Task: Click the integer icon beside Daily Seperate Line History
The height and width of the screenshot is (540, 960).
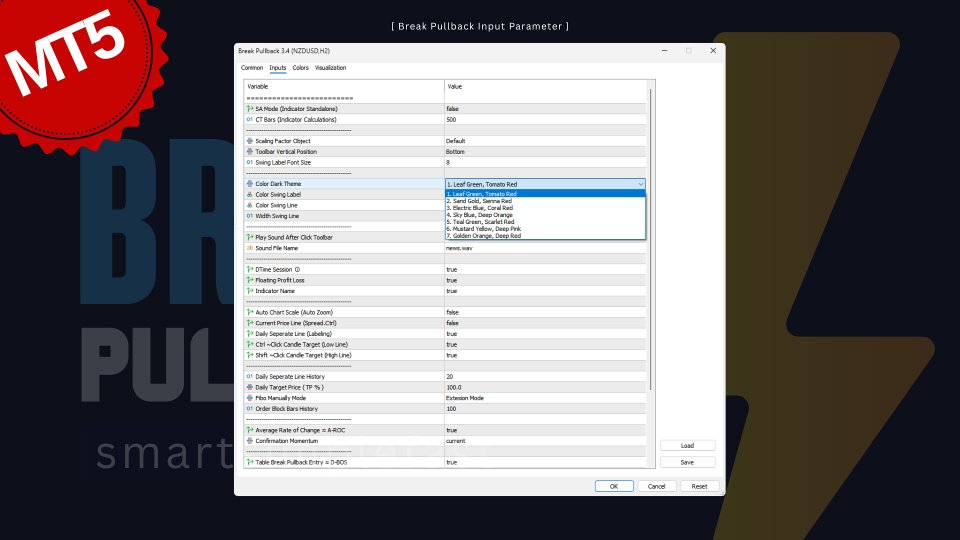Action: click(x=250, y=377)
